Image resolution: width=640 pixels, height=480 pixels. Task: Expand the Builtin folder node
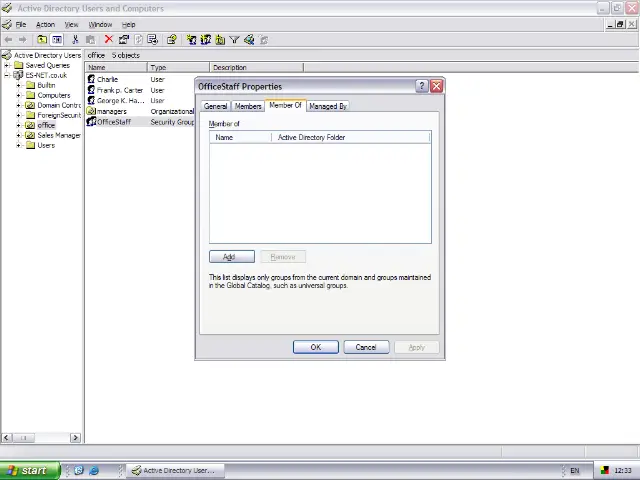[18, 85]
